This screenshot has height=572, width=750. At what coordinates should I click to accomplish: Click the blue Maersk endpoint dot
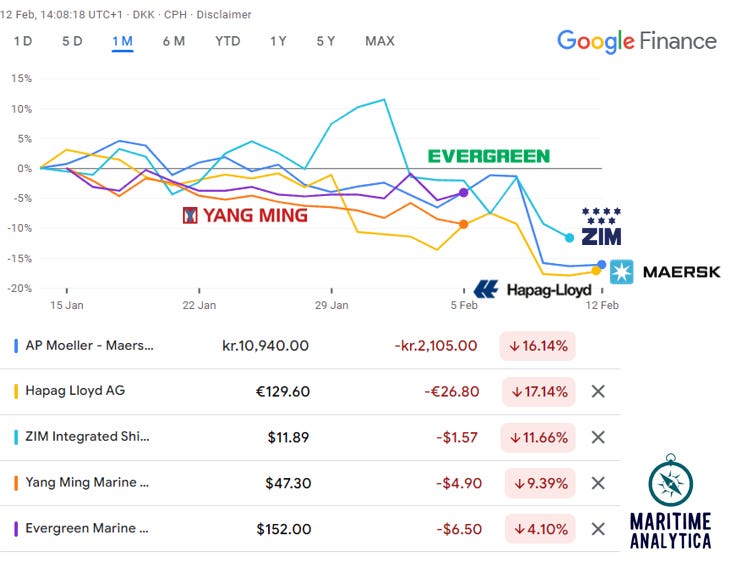(x=602, y=264)
